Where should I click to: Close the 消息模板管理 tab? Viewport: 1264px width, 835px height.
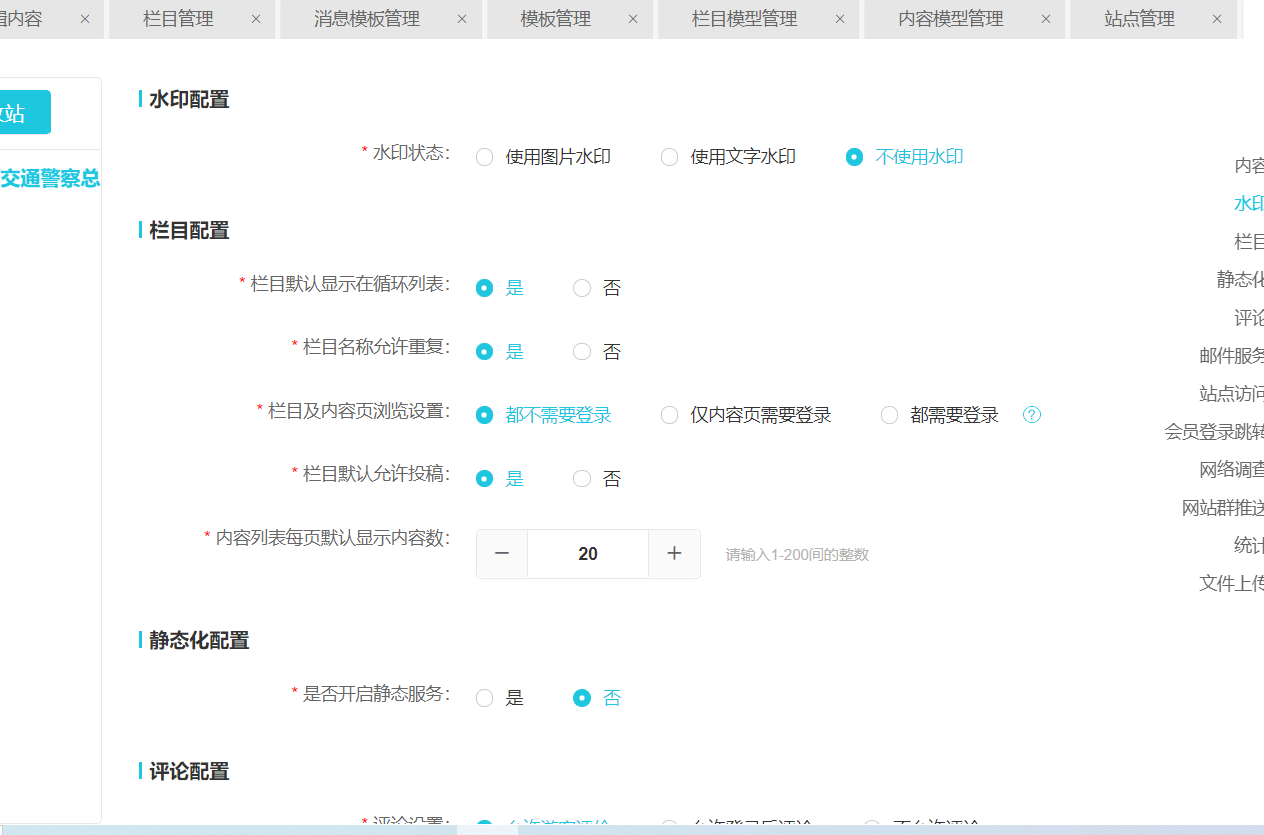pos(462,19)
